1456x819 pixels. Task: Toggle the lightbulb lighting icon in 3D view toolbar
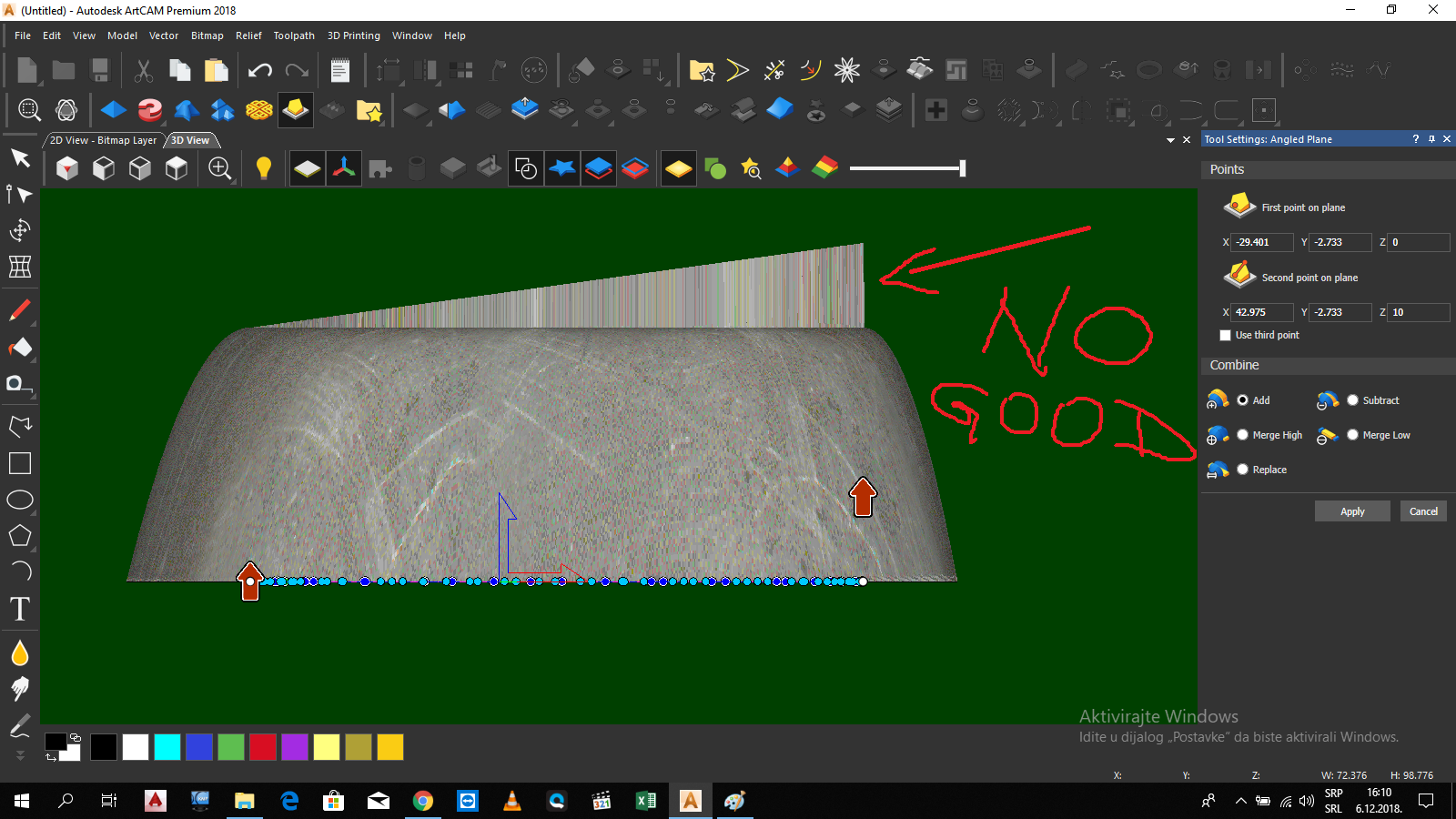(264, 167)
